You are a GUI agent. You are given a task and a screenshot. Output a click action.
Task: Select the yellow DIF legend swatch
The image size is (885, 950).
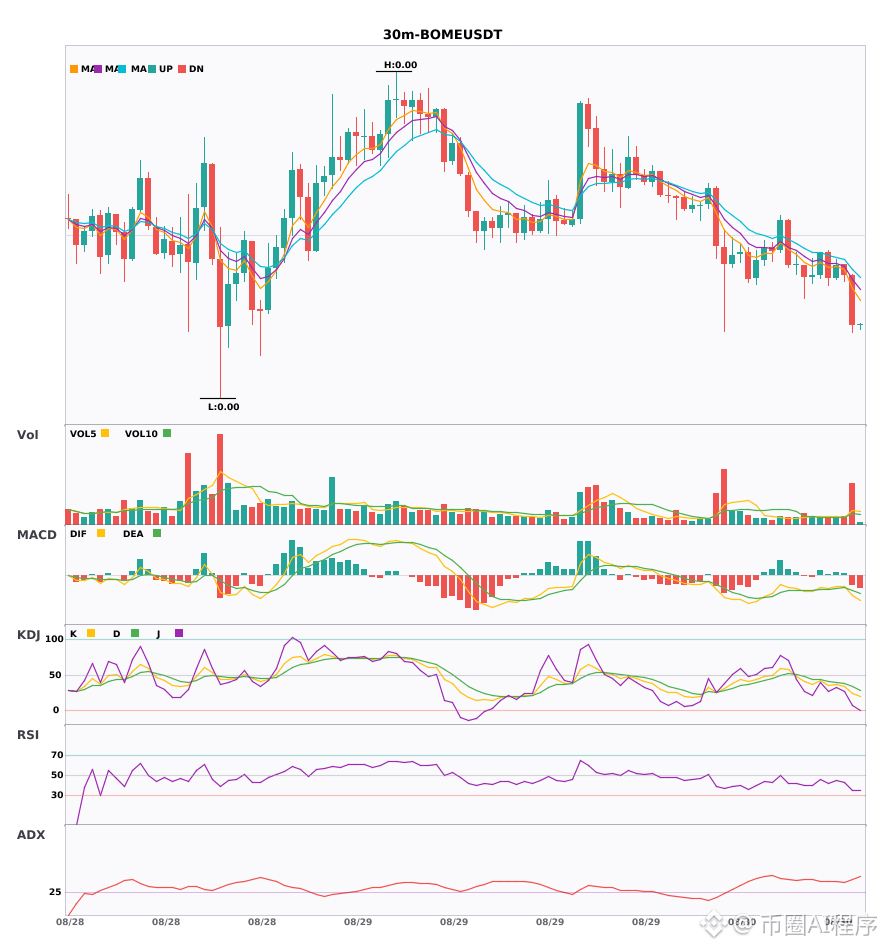pyautogui.click(x=101, y=533)
